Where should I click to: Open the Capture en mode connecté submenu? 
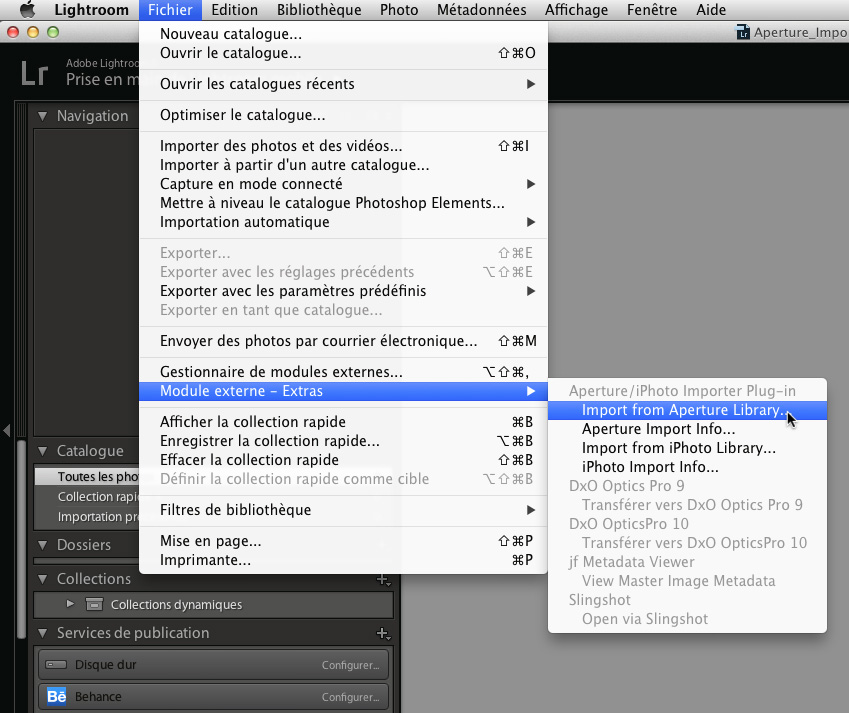(343, 184)
